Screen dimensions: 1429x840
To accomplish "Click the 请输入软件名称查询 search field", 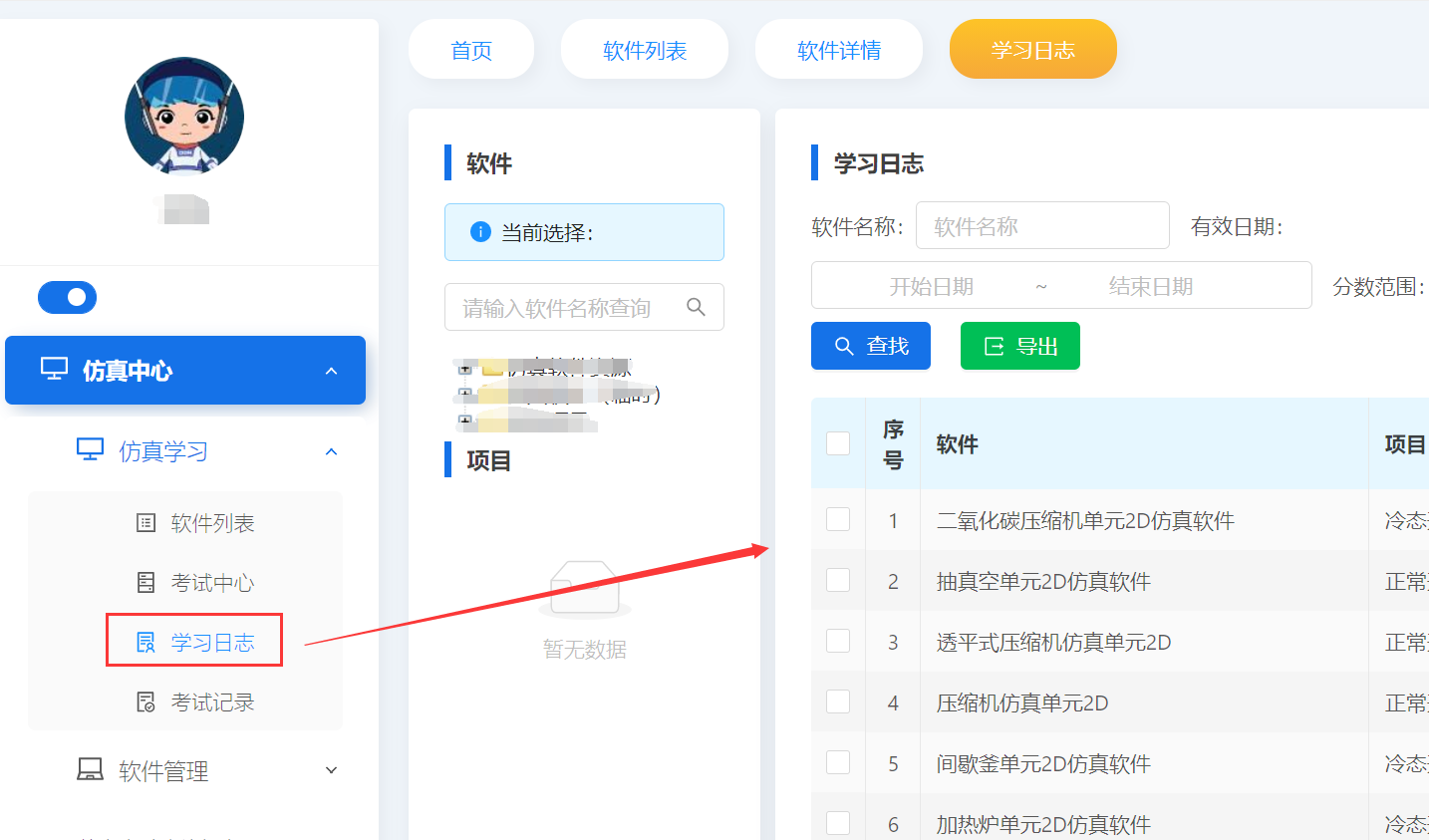I will pos(584,307).
